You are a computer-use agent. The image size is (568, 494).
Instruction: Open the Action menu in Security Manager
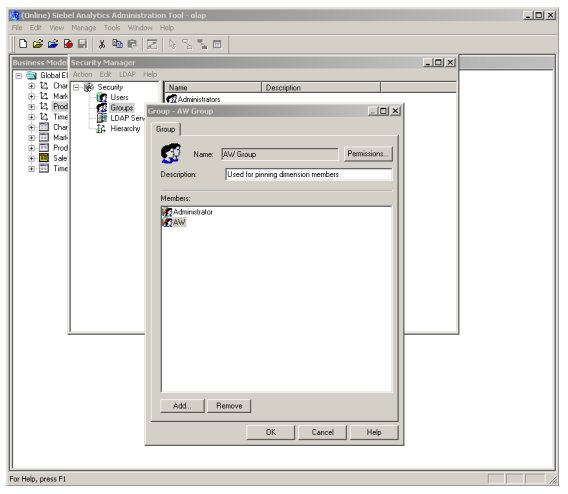[83, 74]
